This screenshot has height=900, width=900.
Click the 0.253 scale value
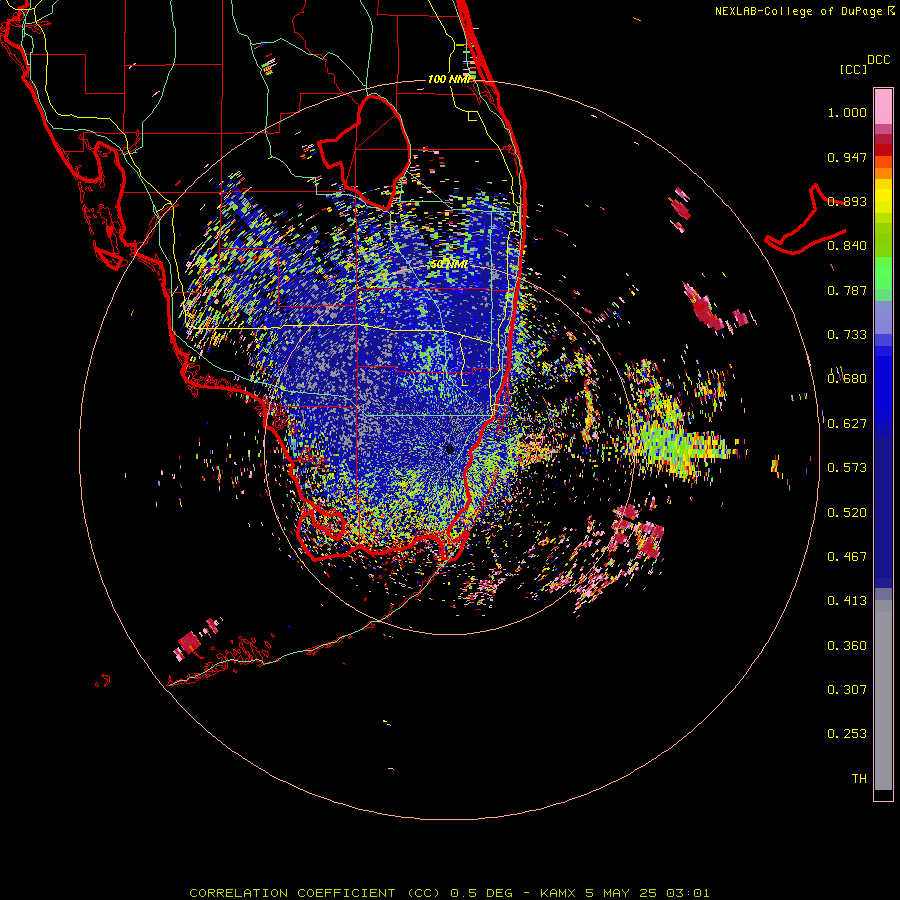point(847,734)
